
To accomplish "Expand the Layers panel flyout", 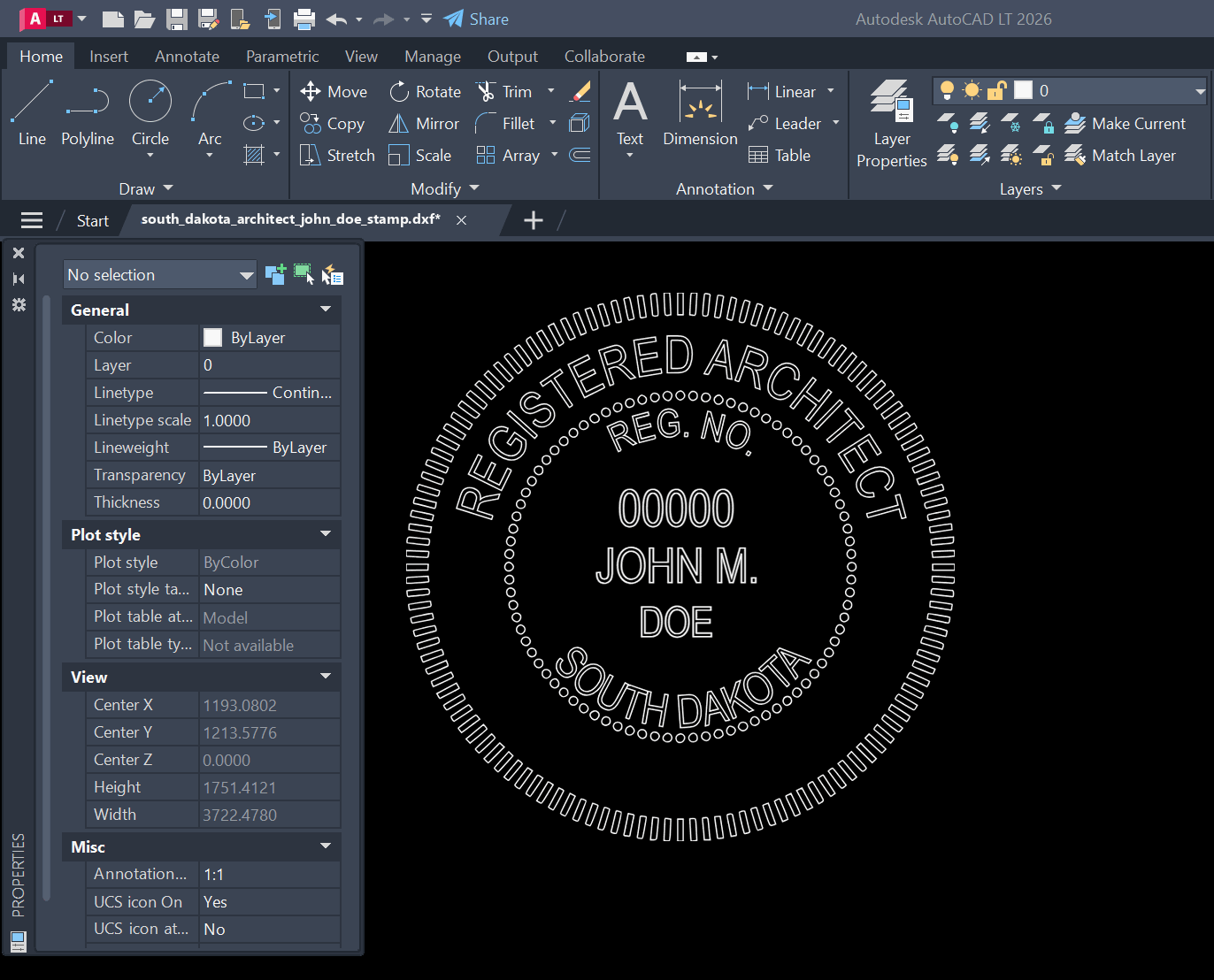I will (x=1030, y=188).
